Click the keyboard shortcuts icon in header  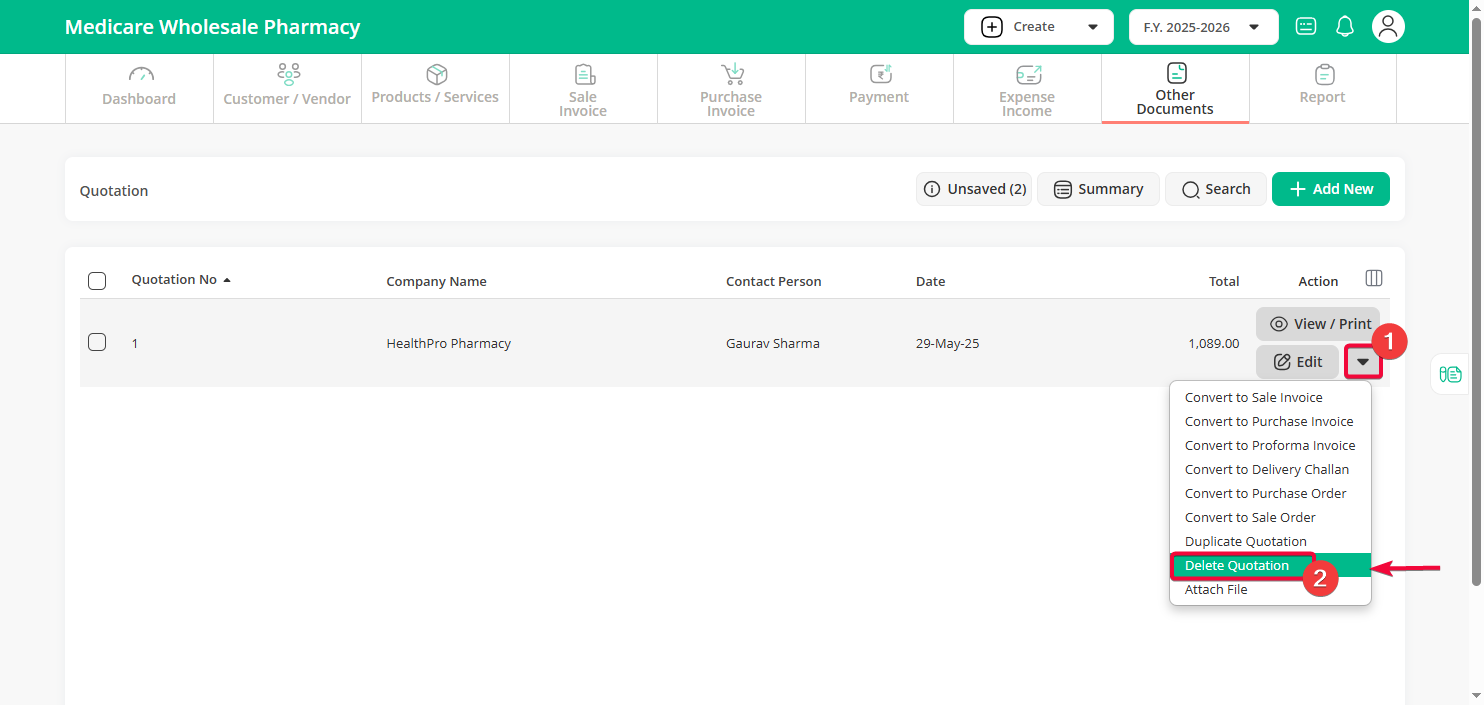(1306, 27)
